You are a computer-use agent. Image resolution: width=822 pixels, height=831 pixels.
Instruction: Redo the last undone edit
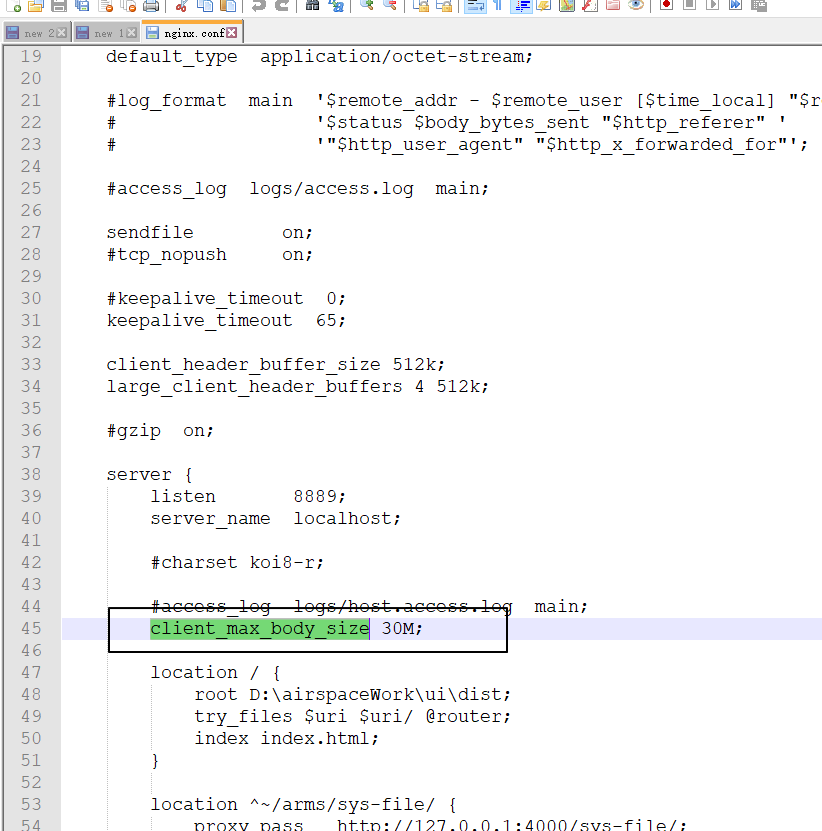(281, 8)
